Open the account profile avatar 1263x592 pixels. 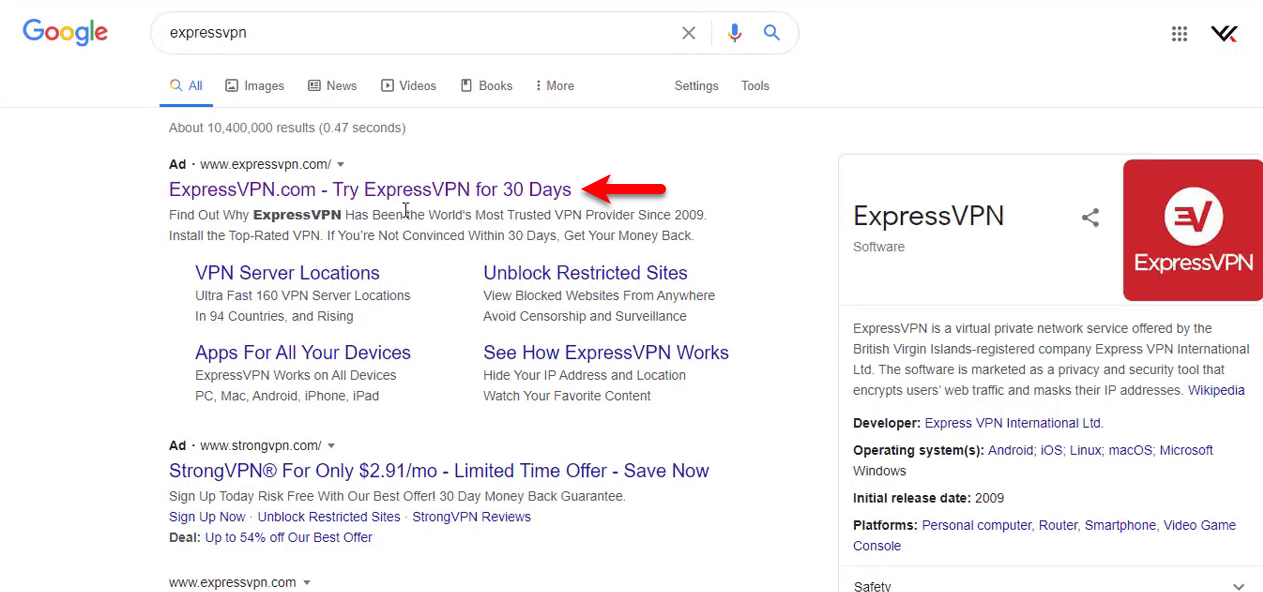tap(1225, 34)
